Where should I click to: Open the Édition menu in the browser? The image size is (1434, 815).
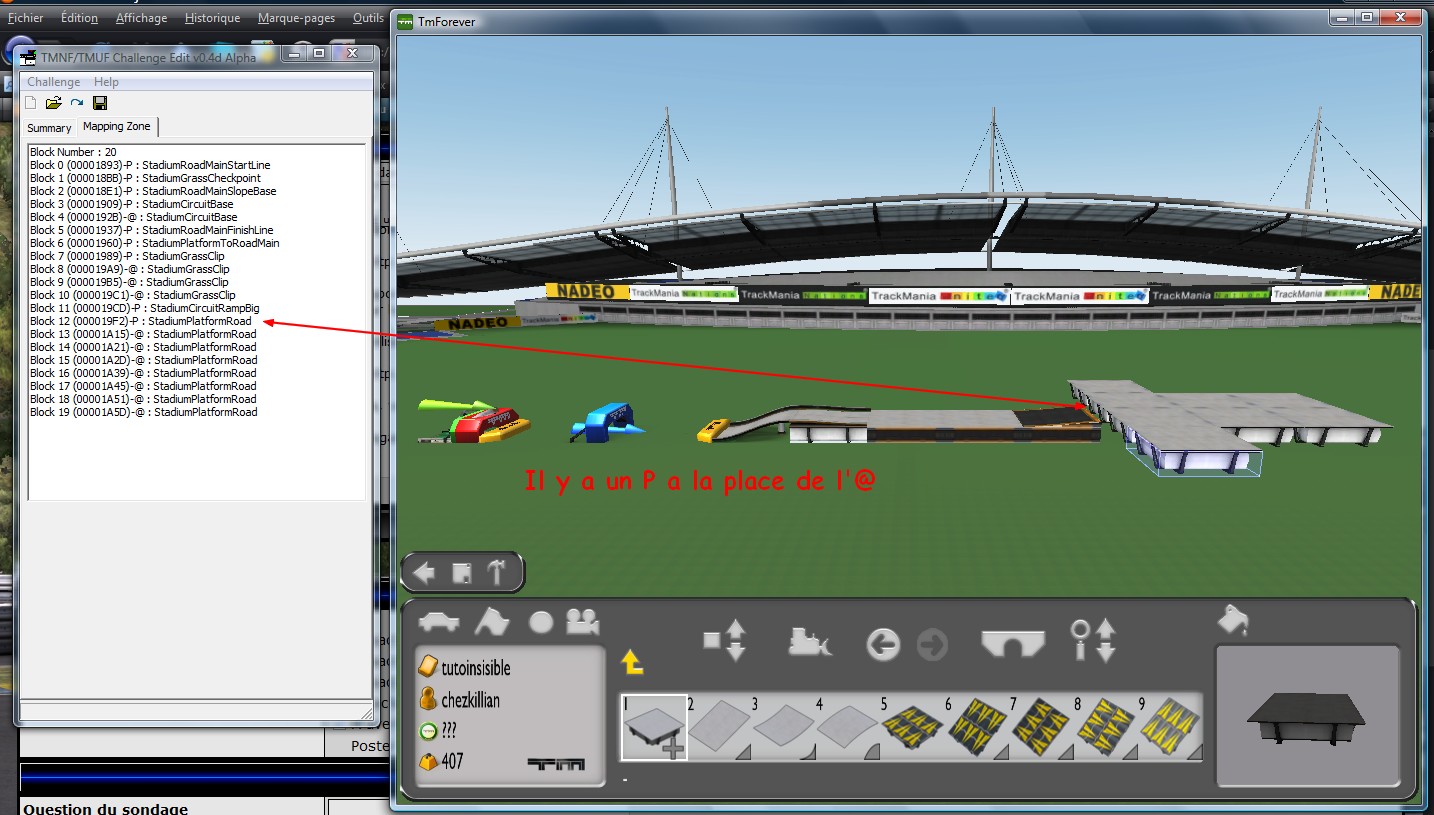79,18
